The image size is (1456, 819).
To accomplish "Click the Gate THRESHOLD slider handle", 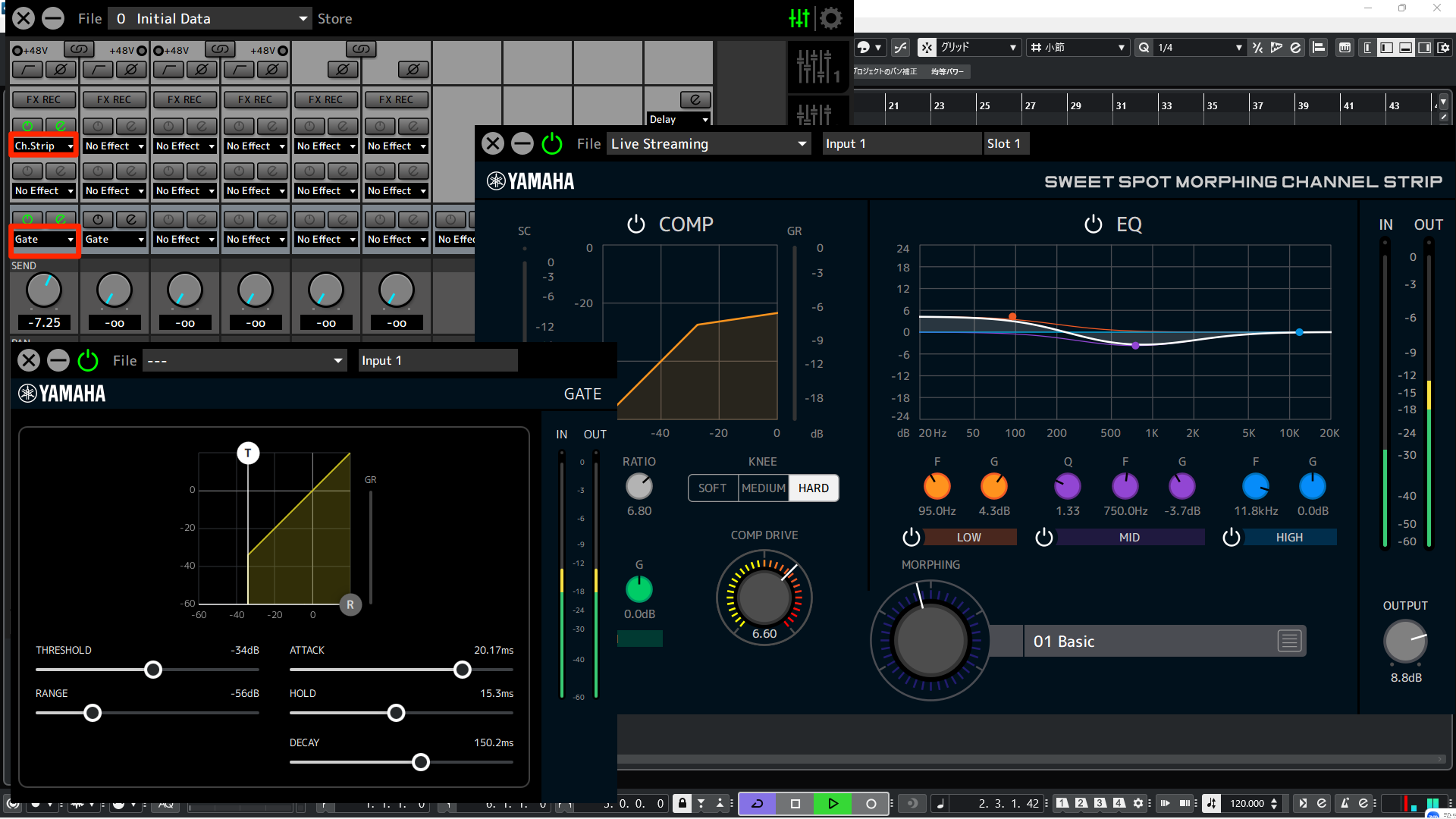I will [x=153, y=670].
